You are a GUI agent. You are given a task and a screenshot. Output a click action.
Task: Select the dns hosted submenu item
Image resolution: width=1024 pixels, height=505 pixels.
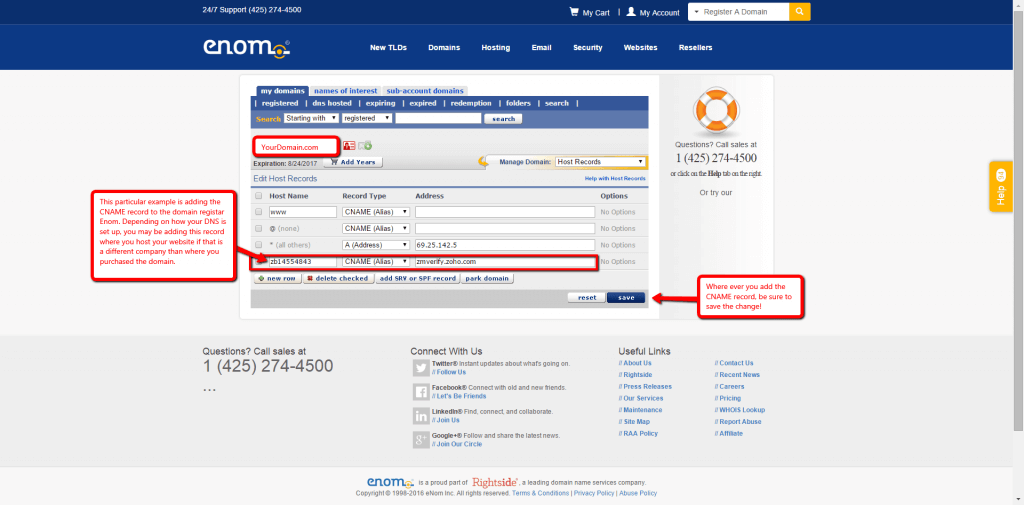pos(332,103)
